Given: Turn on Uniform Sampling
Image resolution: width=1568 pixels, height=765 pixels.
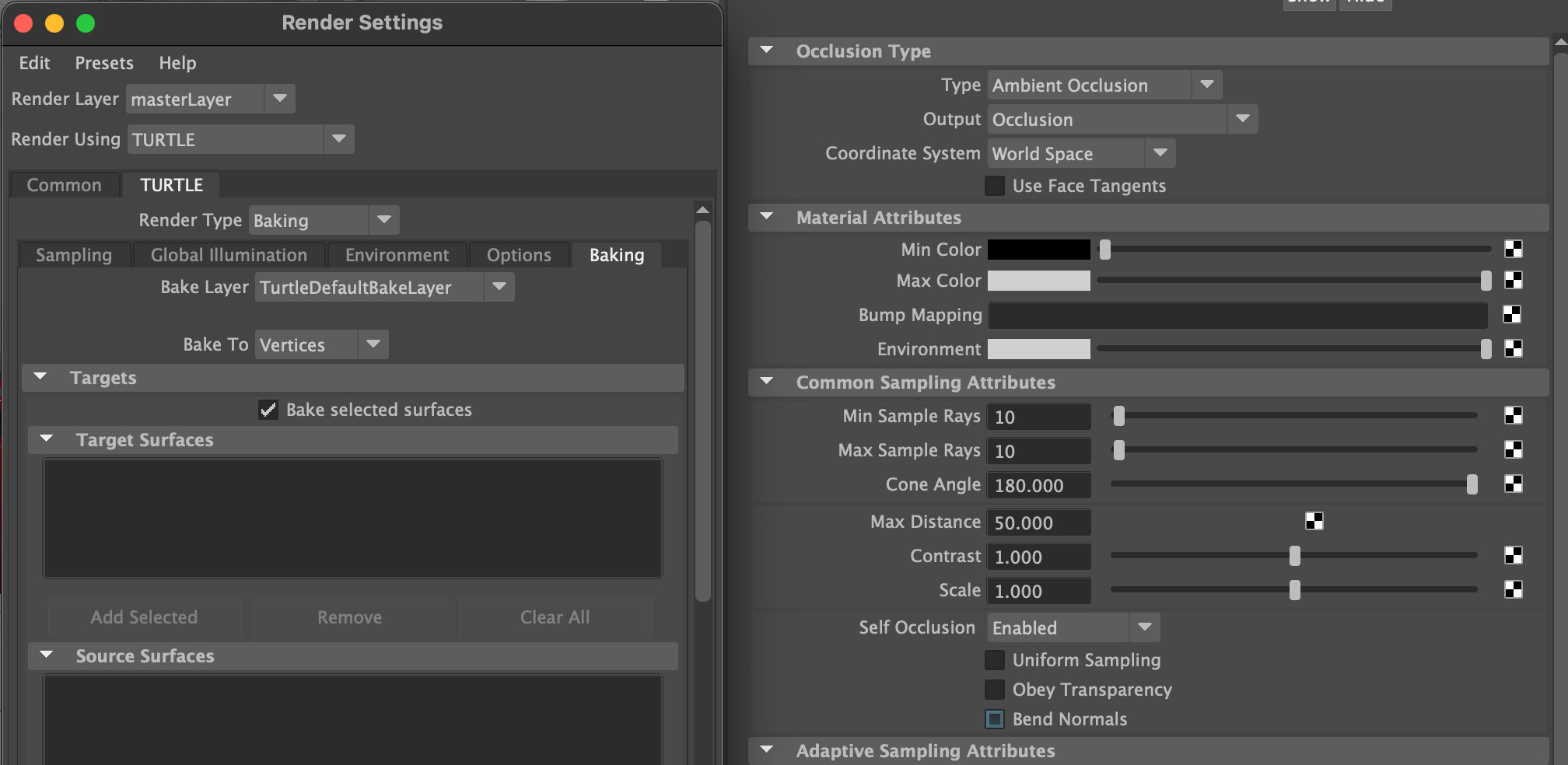Looking at the screenshot, I should 994,660.
